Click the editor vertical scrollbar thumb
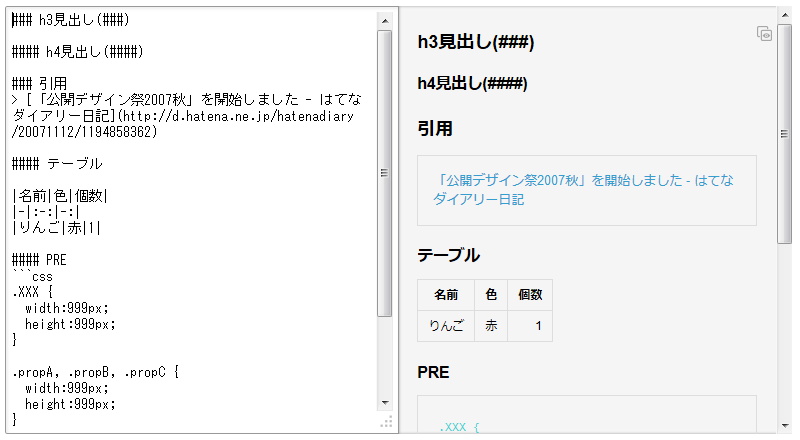Screen dimensions: 800x440 (x=385, y=173)
